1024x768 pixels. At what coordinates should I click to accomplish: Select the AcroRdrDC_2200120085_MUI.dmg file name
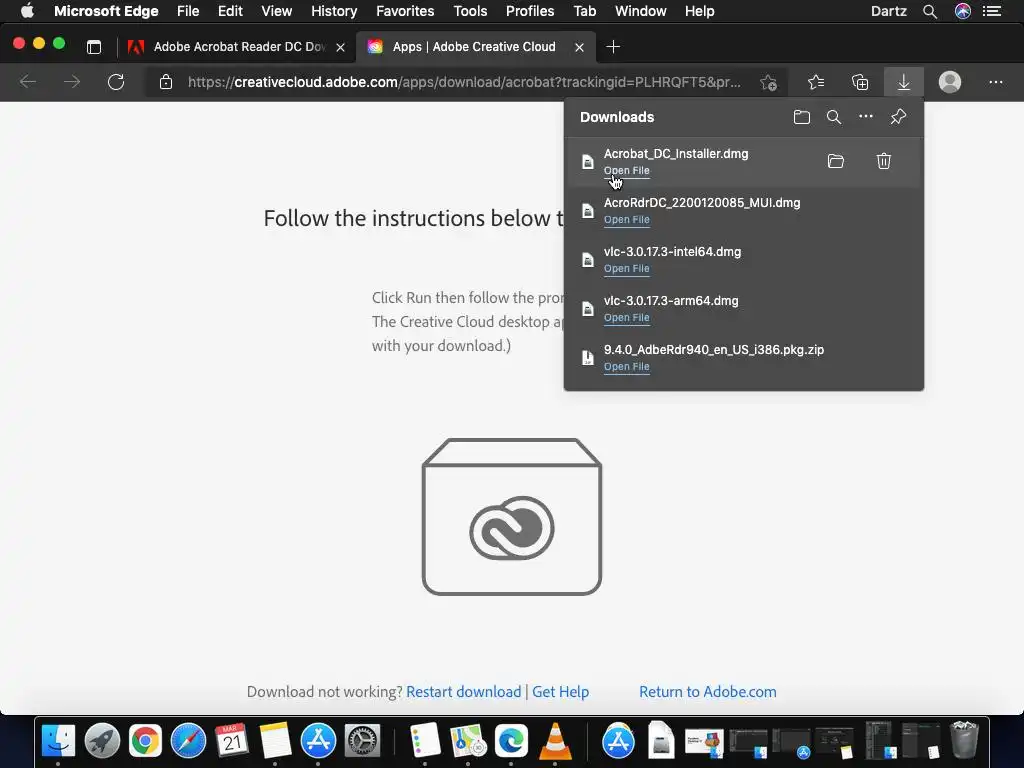point(702,202)
